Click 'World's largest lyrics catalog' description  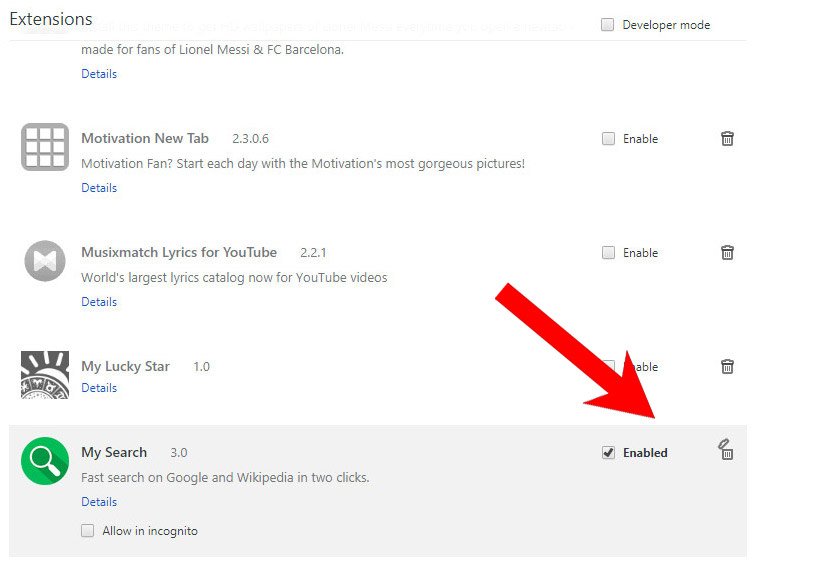click(x=234, y=278)
